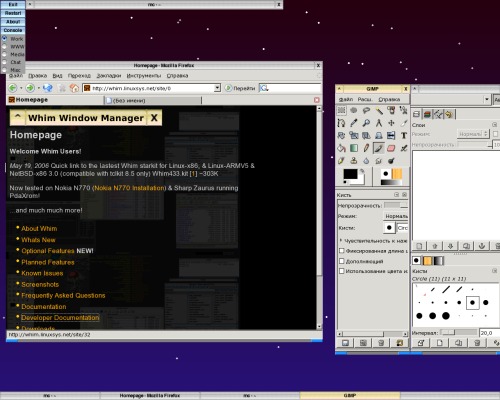
Task: Open the Закладки menu in Firefox
Action: 109,76
